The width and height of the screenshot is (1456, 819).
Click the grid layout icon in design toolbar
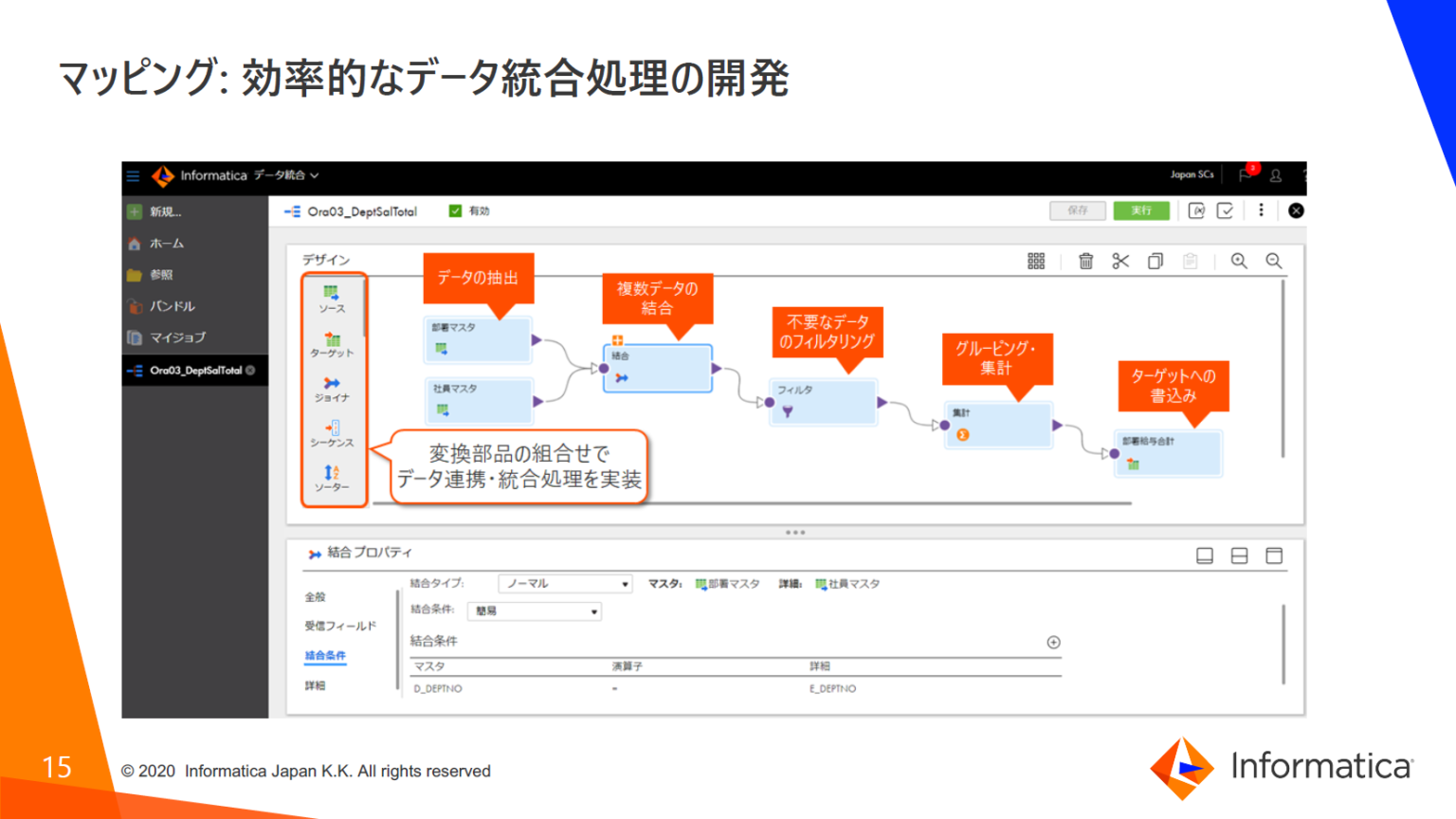coord(1036,261)
